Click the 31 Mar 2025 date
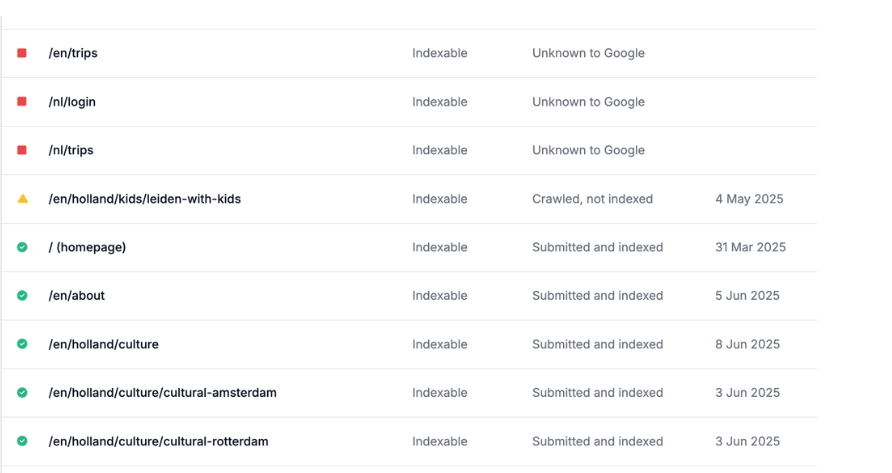This screenshot has width=892, height=473. coord(750,247)
